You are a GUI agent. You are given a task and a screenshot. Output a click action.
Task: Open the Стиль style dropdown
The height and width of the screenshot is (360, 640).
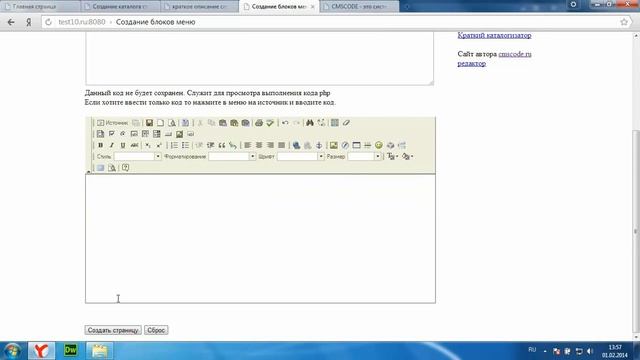point(138,156)
